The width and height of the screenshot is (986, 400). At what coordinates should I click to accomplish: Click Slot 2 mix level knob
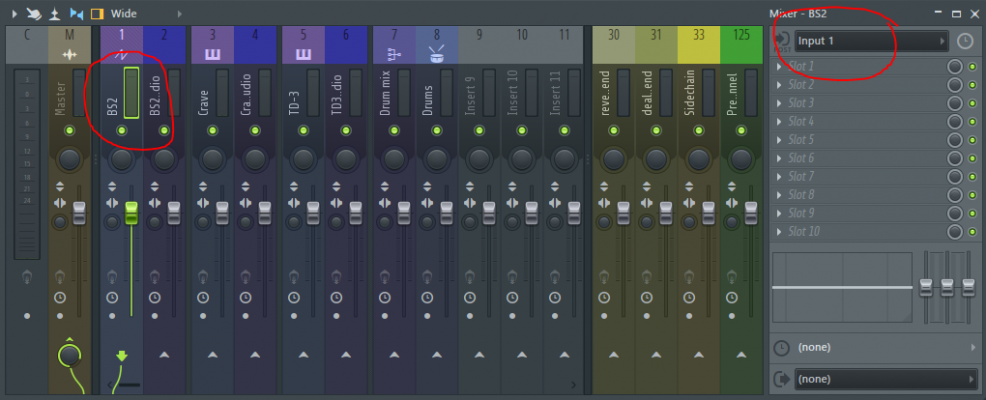pos(955,85)
